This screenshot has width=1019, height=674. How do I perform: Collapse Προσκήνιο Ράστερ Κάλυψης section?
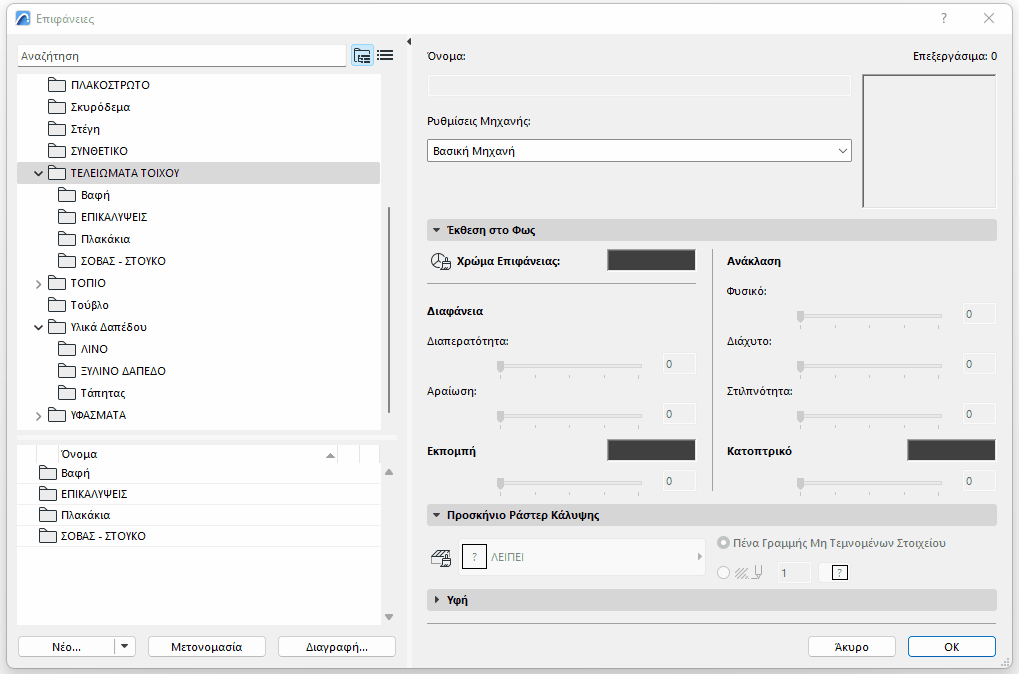pos(437,515)
